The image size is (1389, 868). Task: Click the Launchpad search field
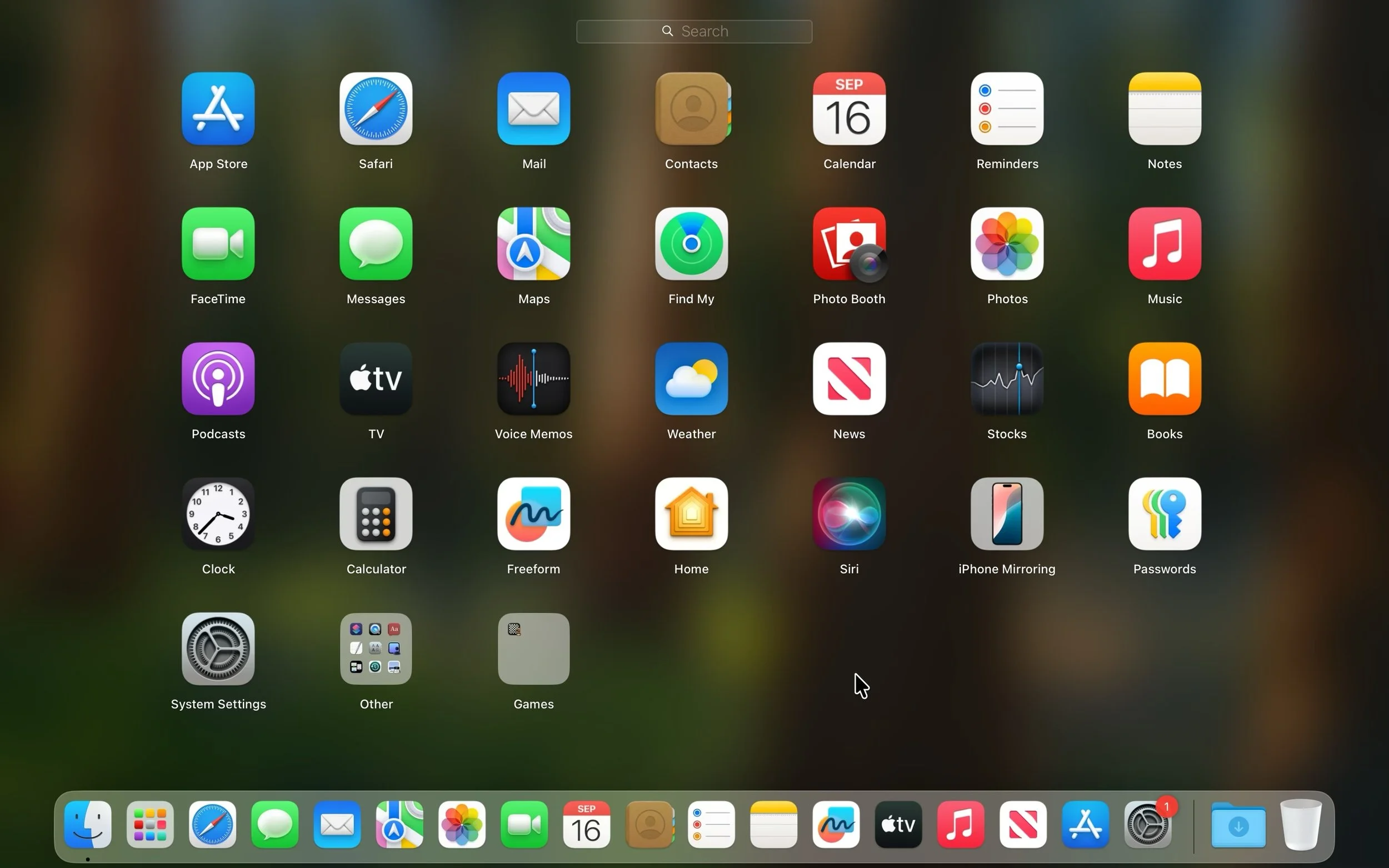click(694, 32)
